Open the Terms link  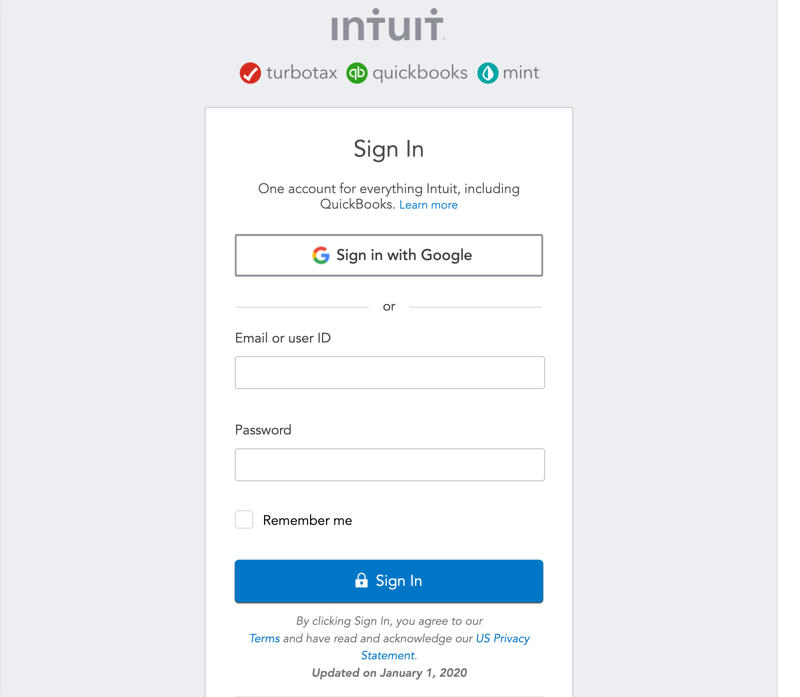coord(264,638)
